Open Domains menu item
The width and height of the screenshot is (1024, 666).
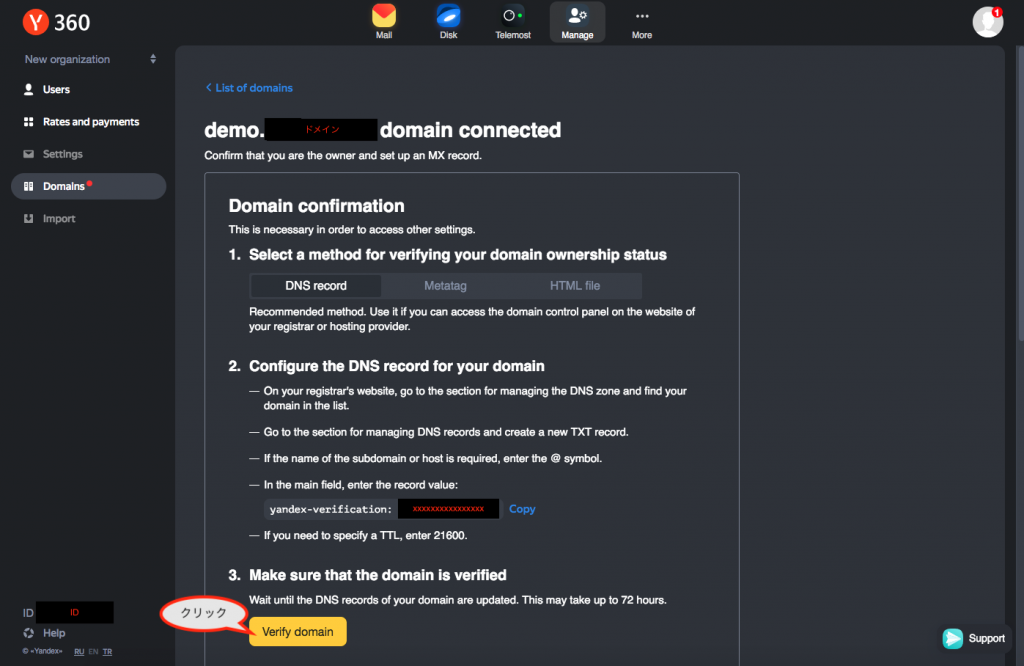pos(63,186)
